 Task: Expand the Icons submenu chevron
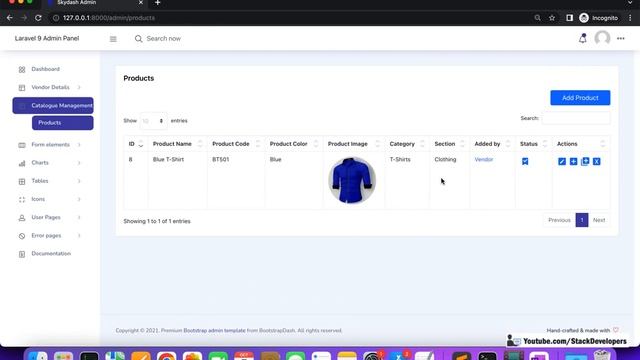click(x=79, y=199)
